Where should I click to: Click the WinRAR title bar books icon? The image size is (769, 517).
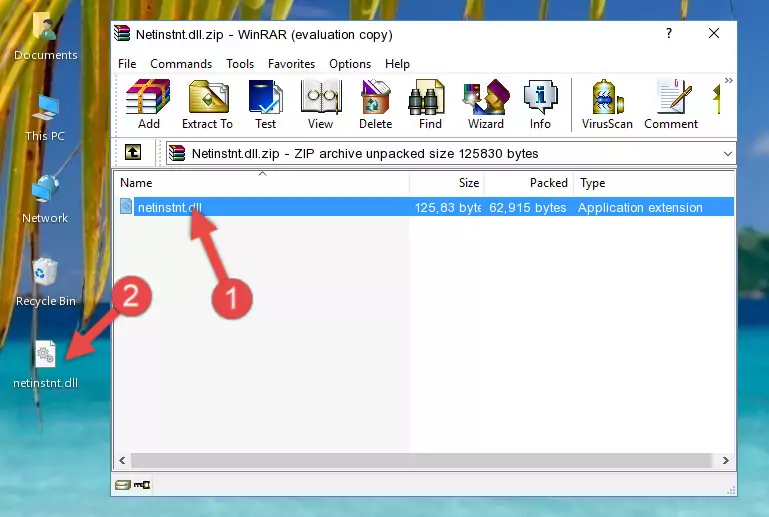click(x=122, y=33)
